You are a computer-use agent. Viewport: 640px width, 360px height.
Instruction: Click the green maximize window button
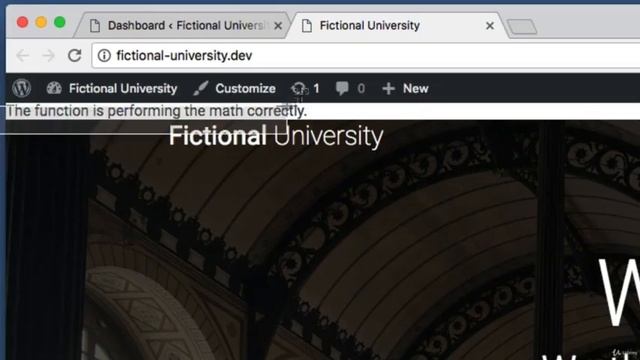coord(60,22)
